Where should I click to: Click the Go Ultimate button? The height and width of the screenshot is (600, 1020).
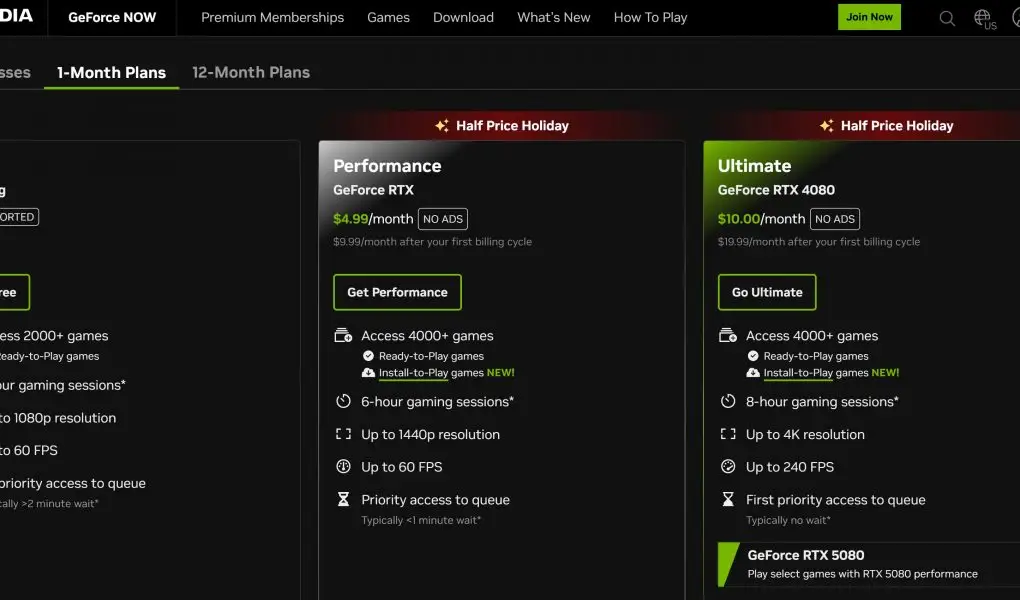767,292
